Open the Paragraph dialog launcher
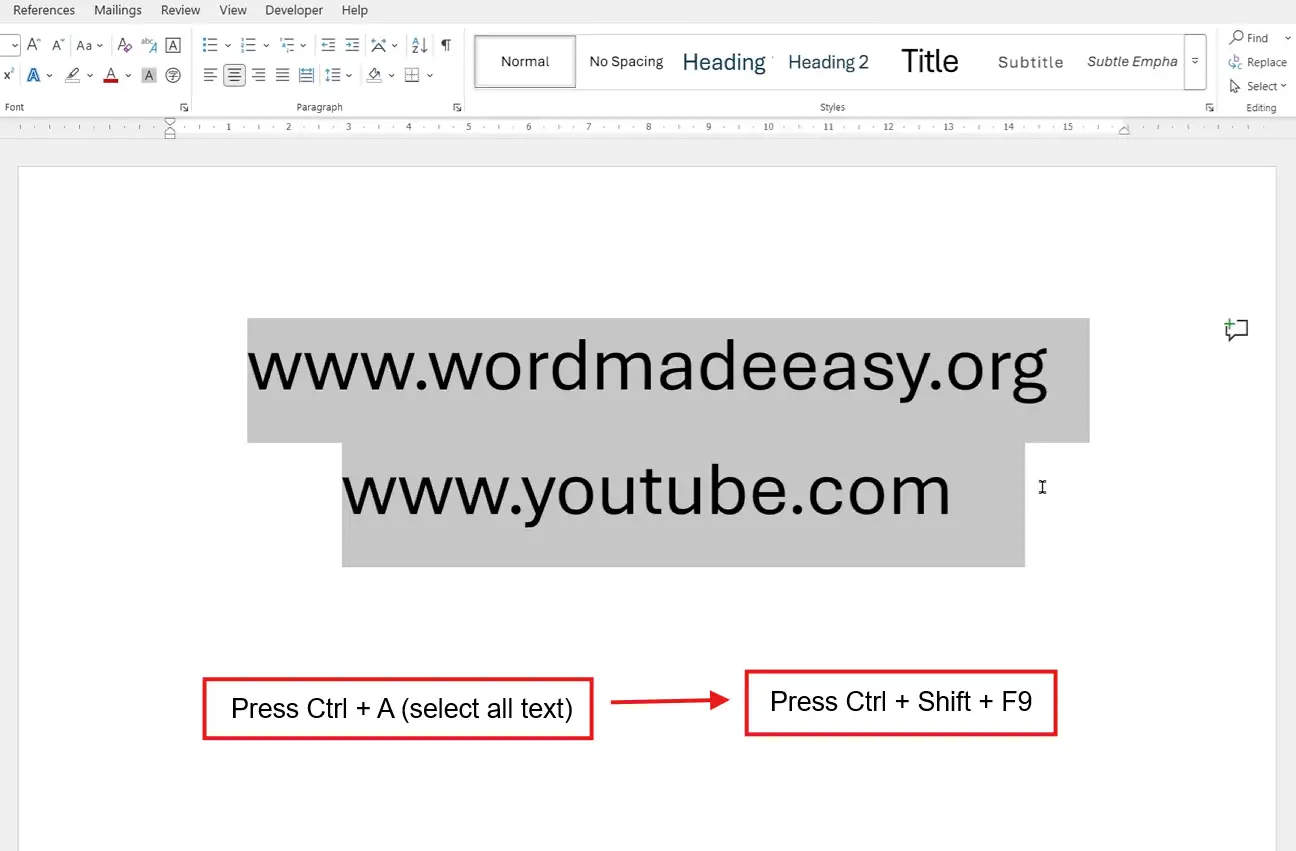 pos(457,107)
